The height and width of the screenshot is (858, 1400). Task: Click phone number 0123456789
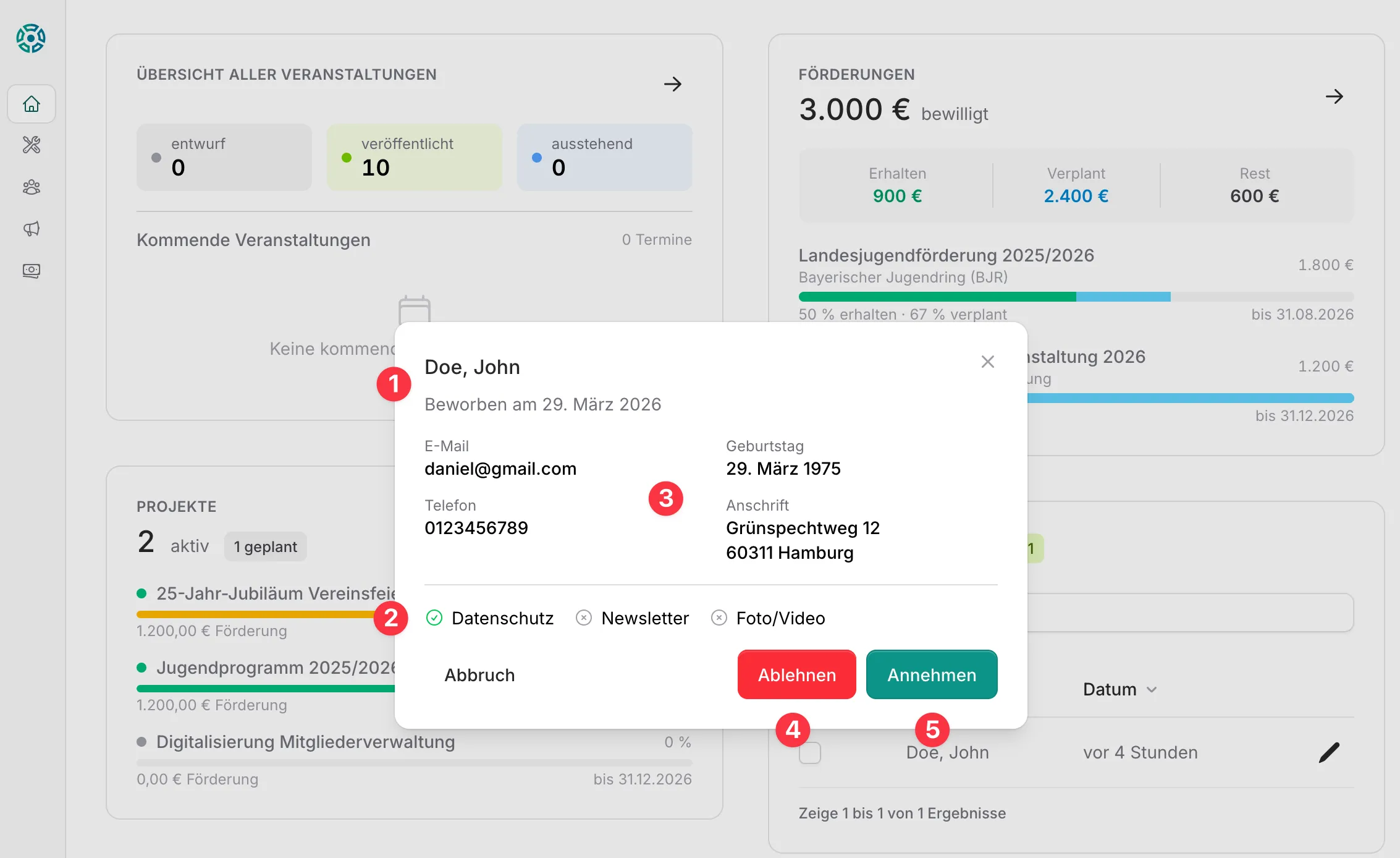476,528
